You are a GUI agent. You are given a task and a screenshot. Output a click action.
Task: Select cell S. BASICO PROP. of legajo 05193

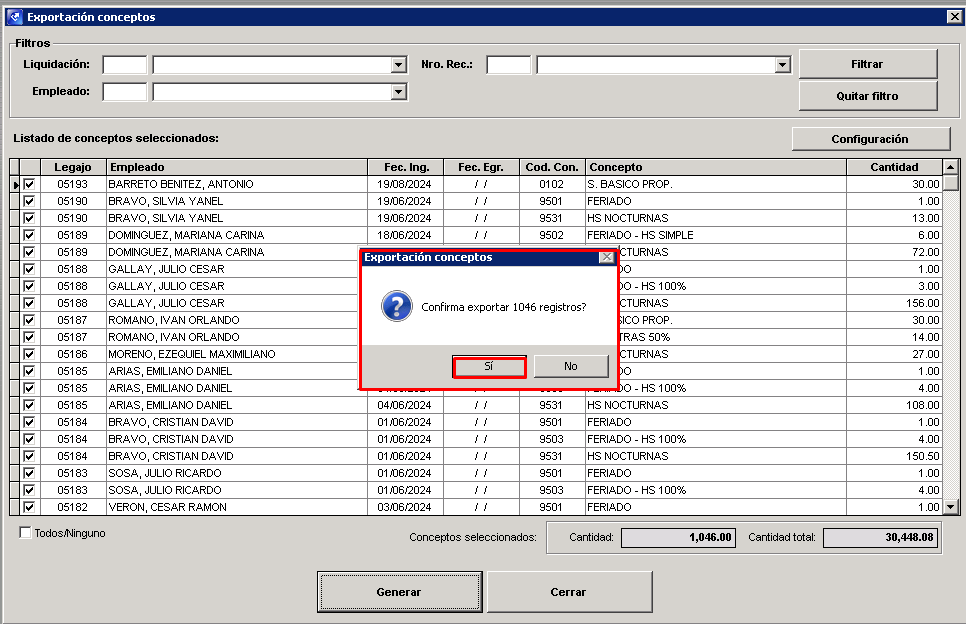coord(716,184)
